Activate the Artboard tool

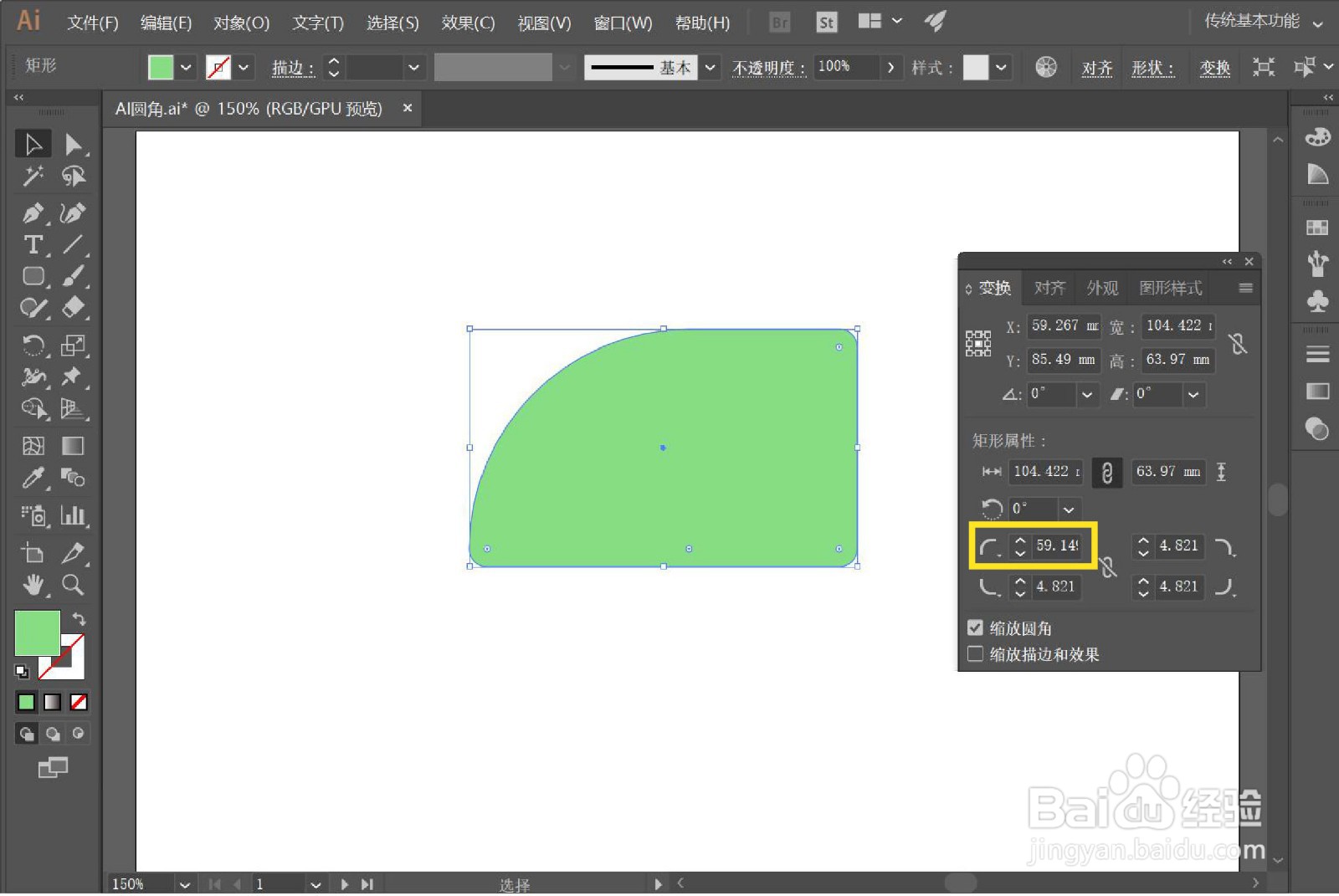[33, 552]
